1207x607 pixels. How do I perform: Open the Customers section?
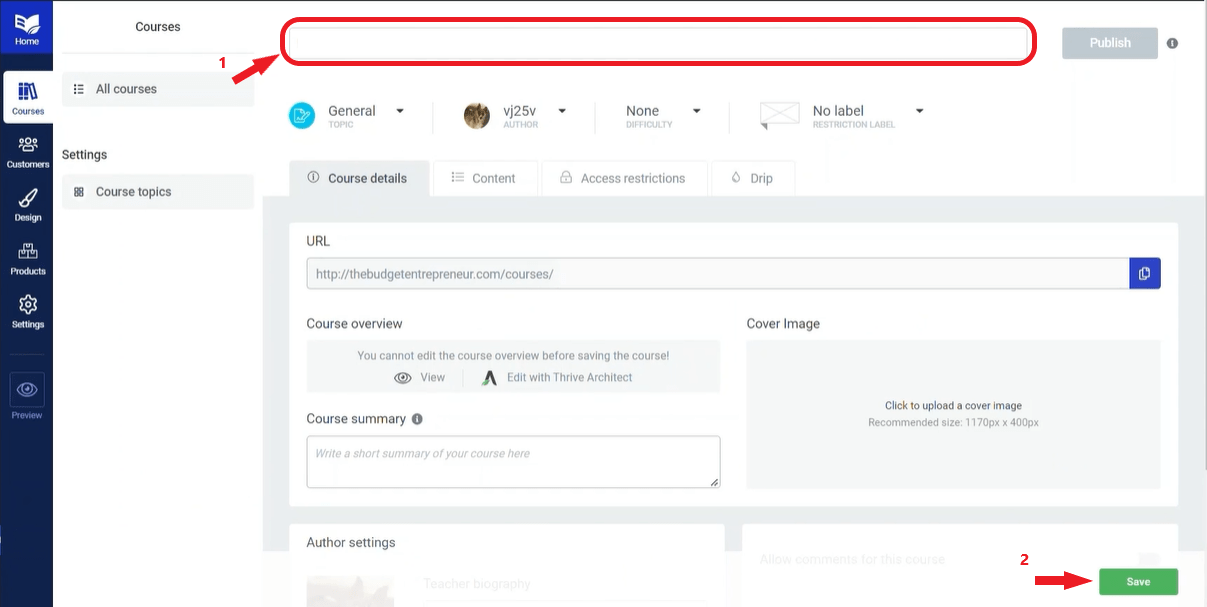point(28,151)
